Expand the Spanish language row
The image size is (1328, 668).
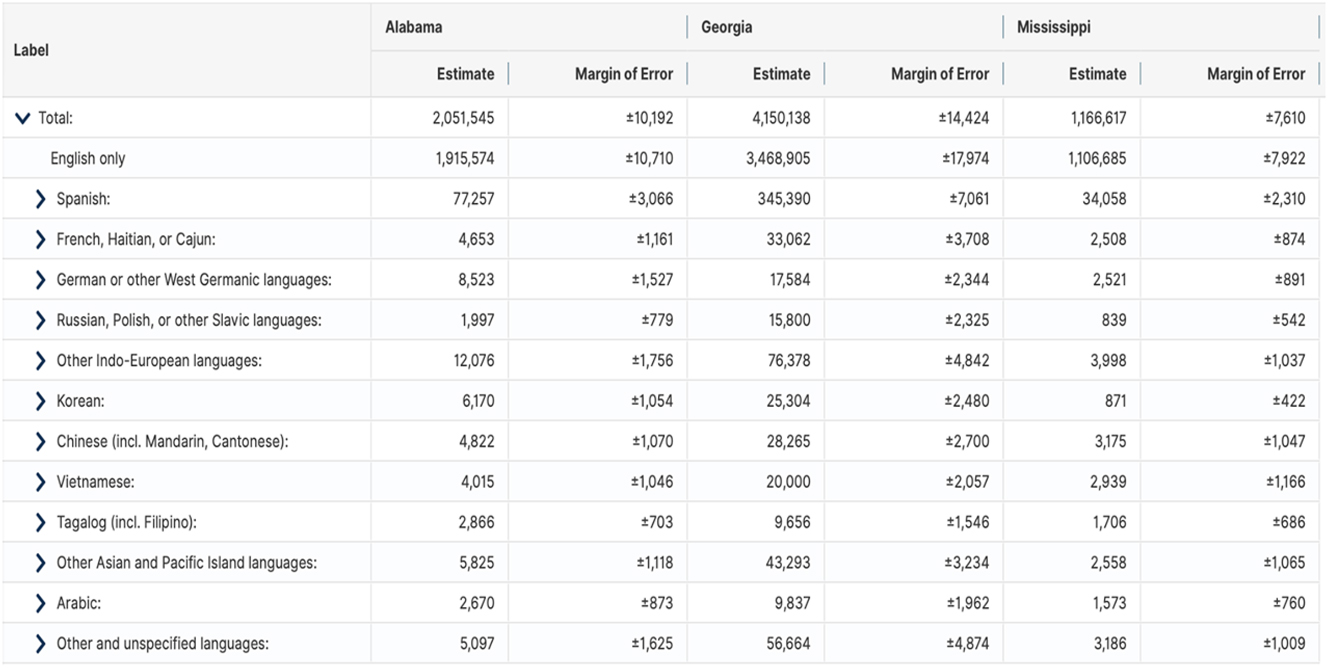pos(40,199)
